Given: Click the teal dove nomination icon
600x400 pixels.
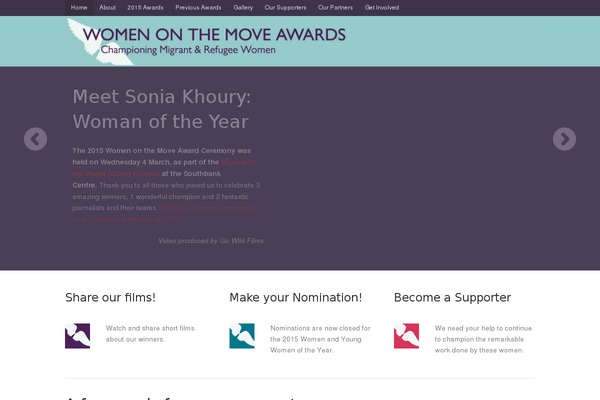Looking at the screenshot, I should [242, 336].
